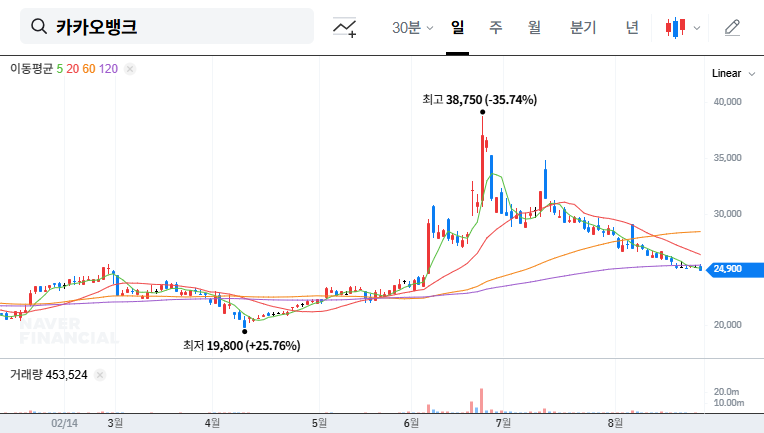Screen dimensions: 764x433
Task: Click the 20.0m volume axis label
Action: click(x=726, y=392)
